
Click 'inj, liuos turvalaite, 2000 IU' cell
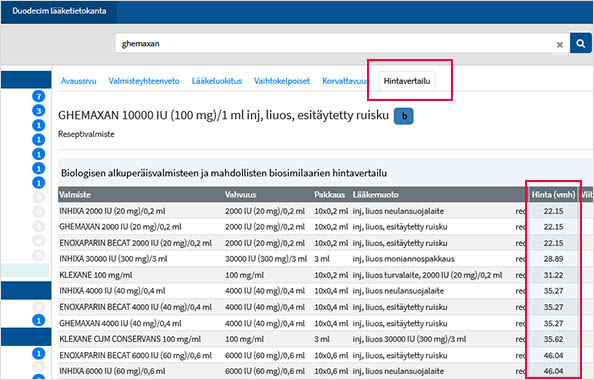[x=427, y=275]
